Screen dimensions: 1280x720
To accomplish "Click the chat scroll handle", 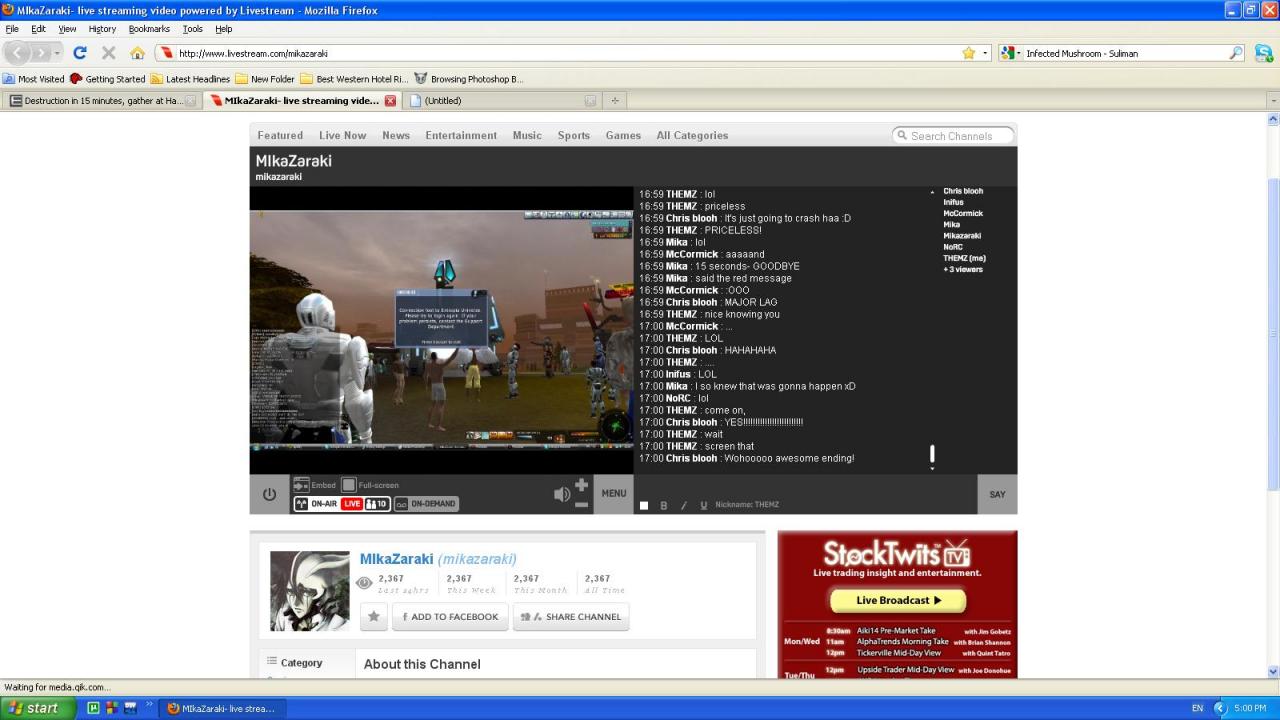I will point(932,455).
